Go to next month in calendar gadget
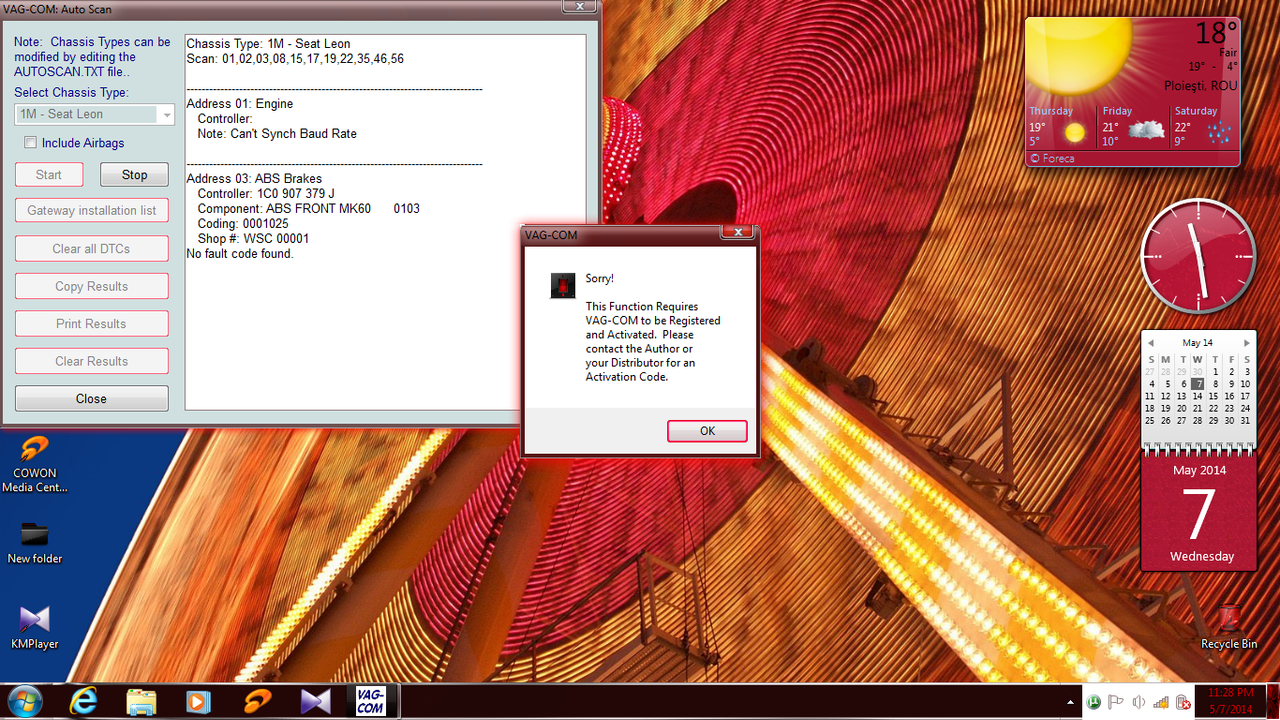 pyautogui.click(x=1246, y=343)
